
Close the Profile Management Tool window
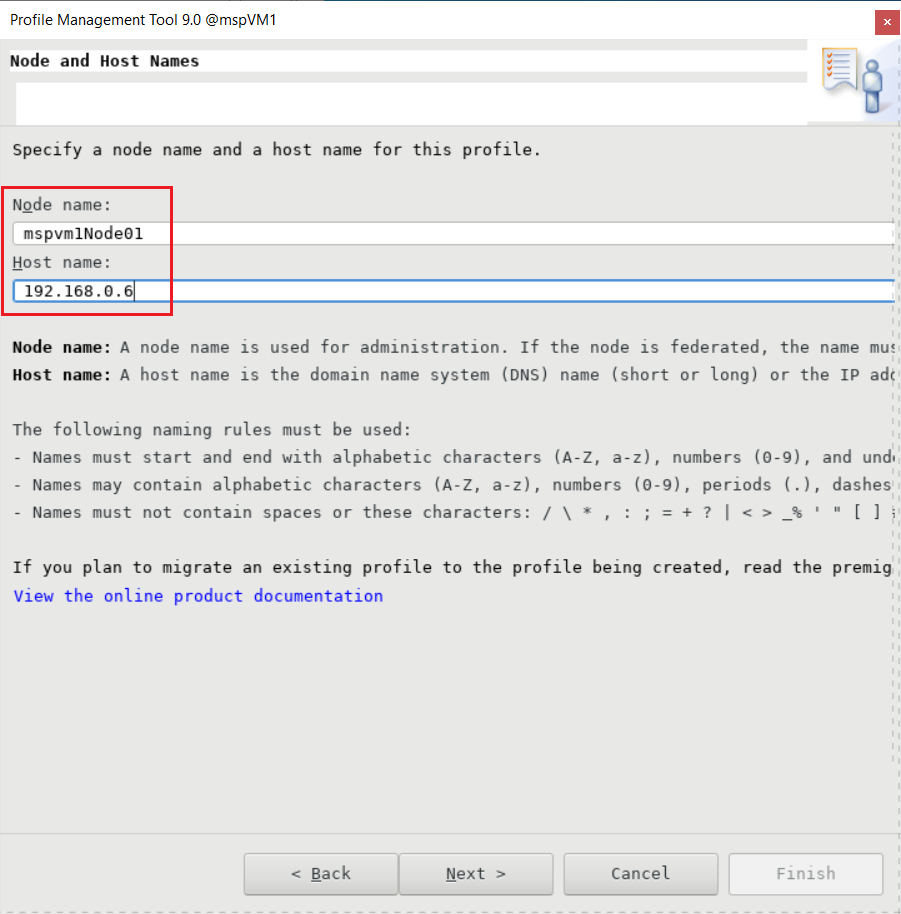[886, 21]
